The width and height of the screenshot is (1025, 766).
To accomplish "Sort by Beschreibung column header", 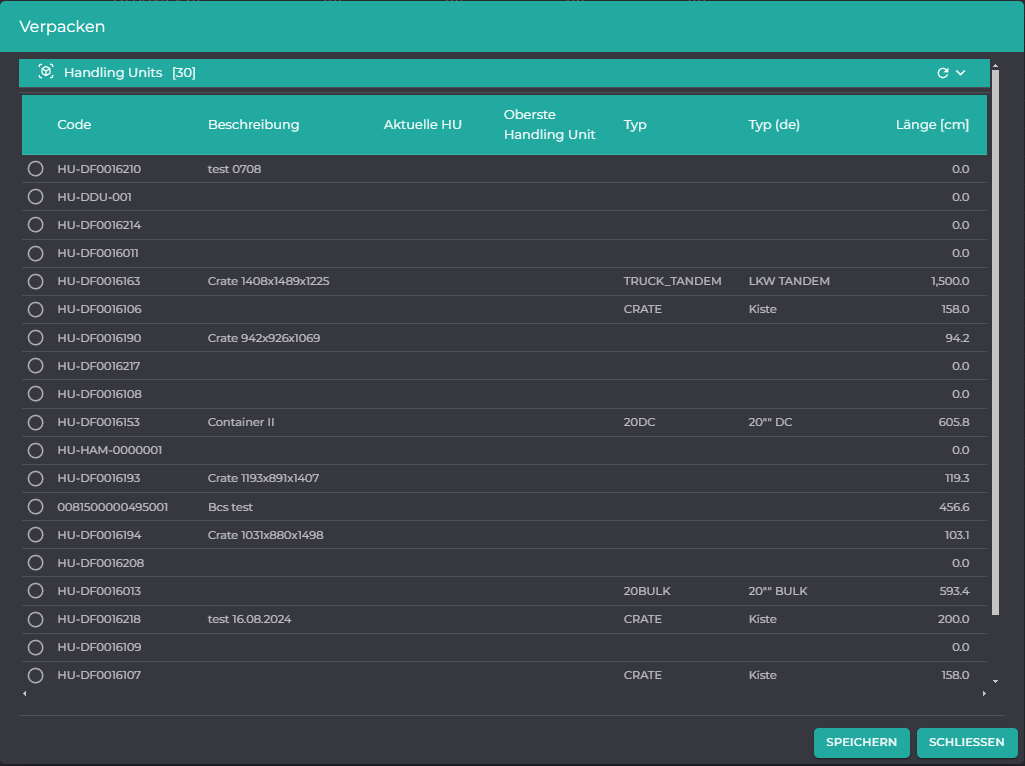I will click(x=254, y=125).
